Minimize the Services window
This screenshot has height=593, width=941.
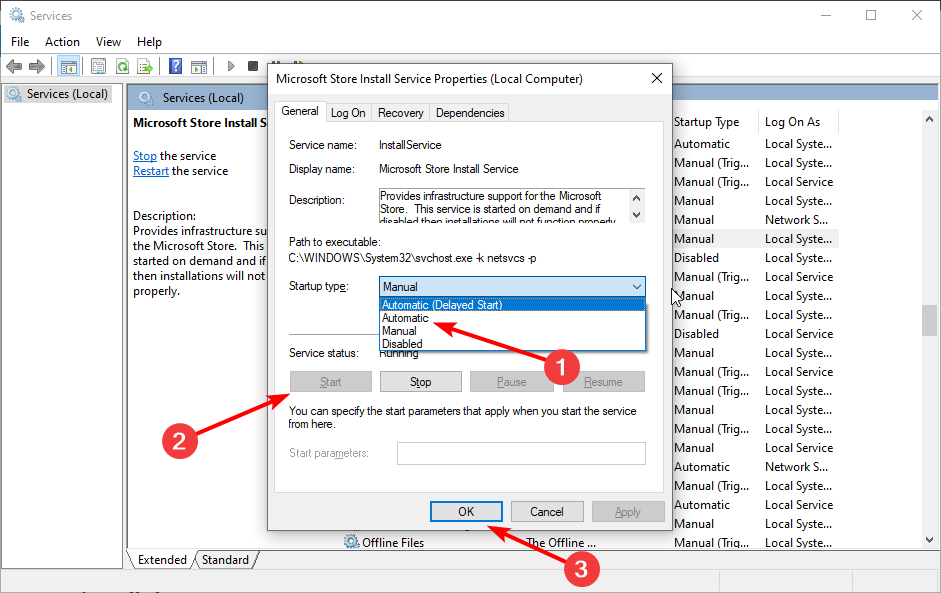pyautogui.click(x=826, y=15)
